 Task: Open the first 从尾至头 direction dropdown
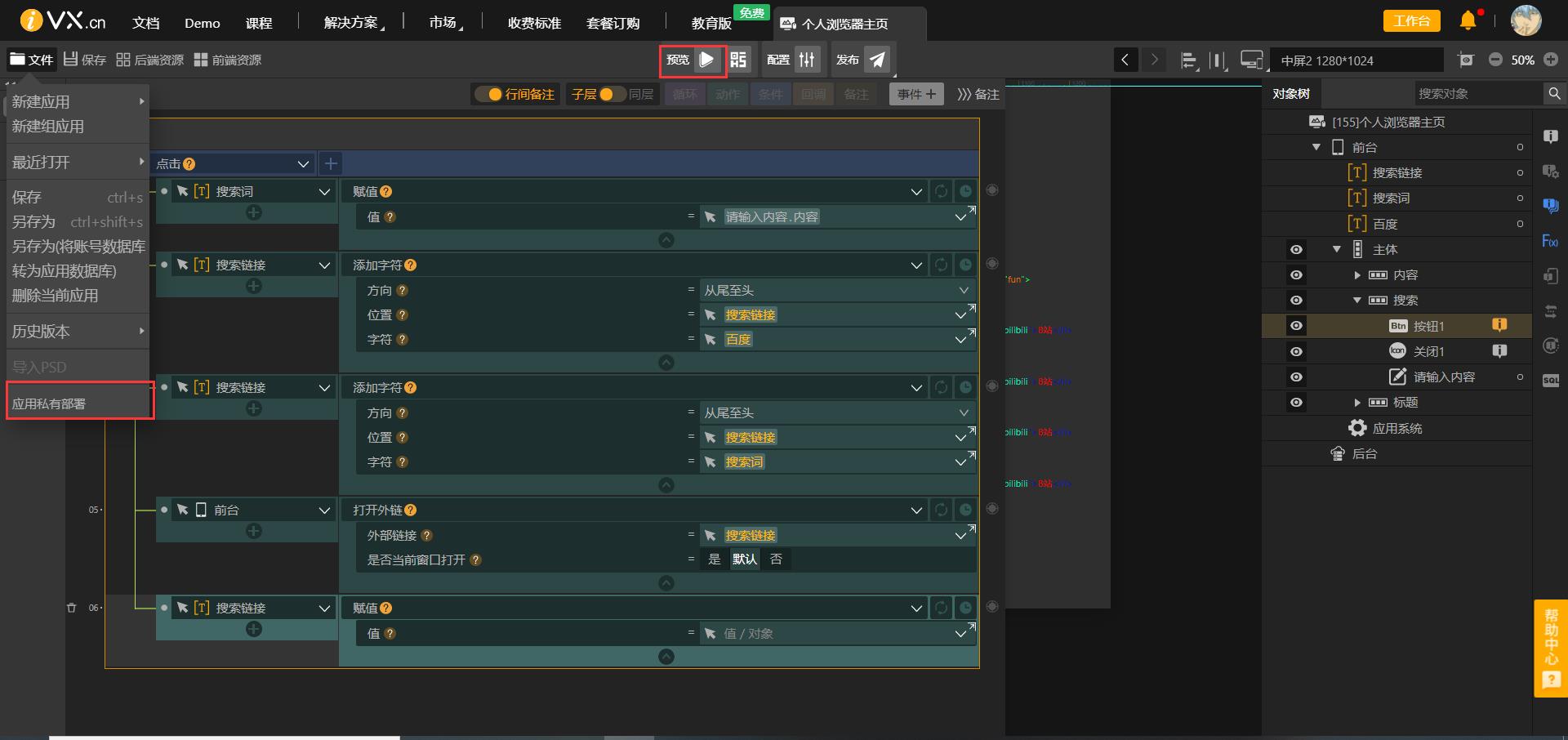point(964,290)
